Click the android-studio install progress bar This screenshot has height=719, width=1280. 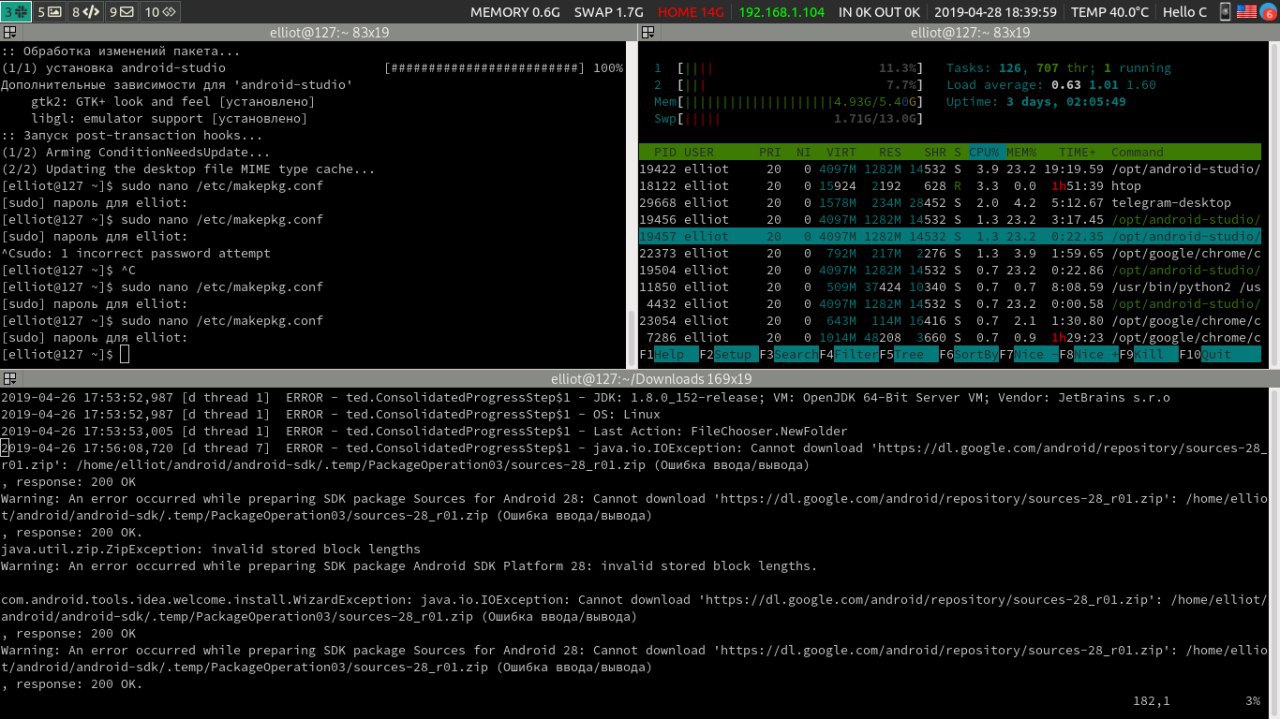click(x=484, y=68)
